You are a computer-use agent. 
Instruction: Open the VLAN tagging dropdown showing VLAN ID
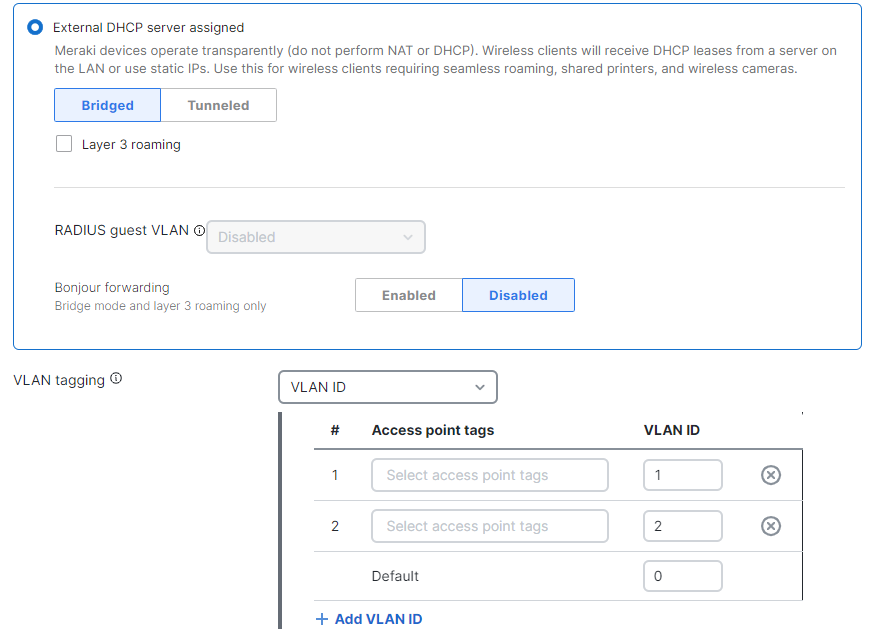click(388, 387)
